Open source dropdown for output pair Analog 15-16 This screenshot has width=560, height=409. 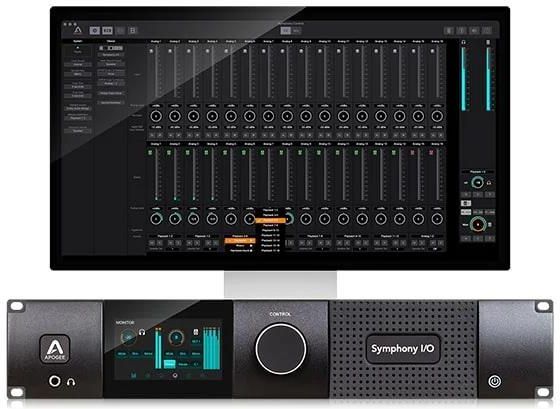pyautogui.click(x=428, y=236)
